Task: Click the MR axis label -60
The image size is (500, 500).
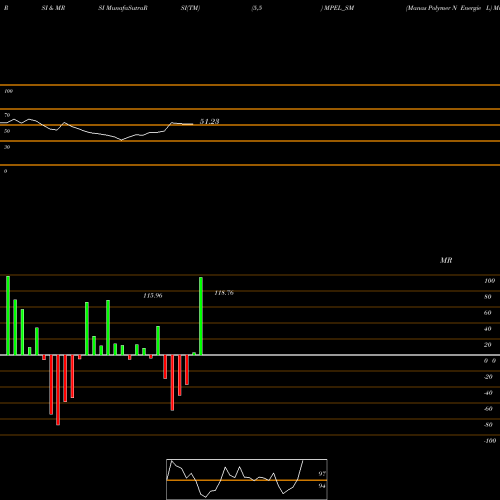Action: pyautogui.click(x=488, y=409)
